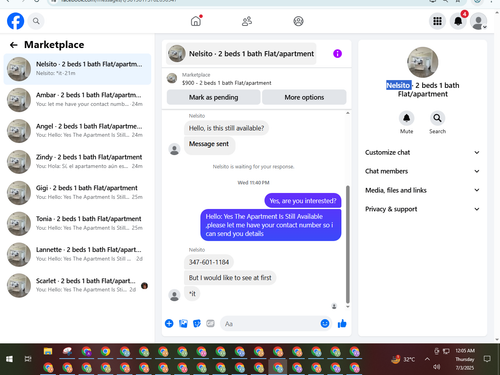The image size is (500, 375).
Task: Open taskbar volume speaker icon
Action: 437,367
